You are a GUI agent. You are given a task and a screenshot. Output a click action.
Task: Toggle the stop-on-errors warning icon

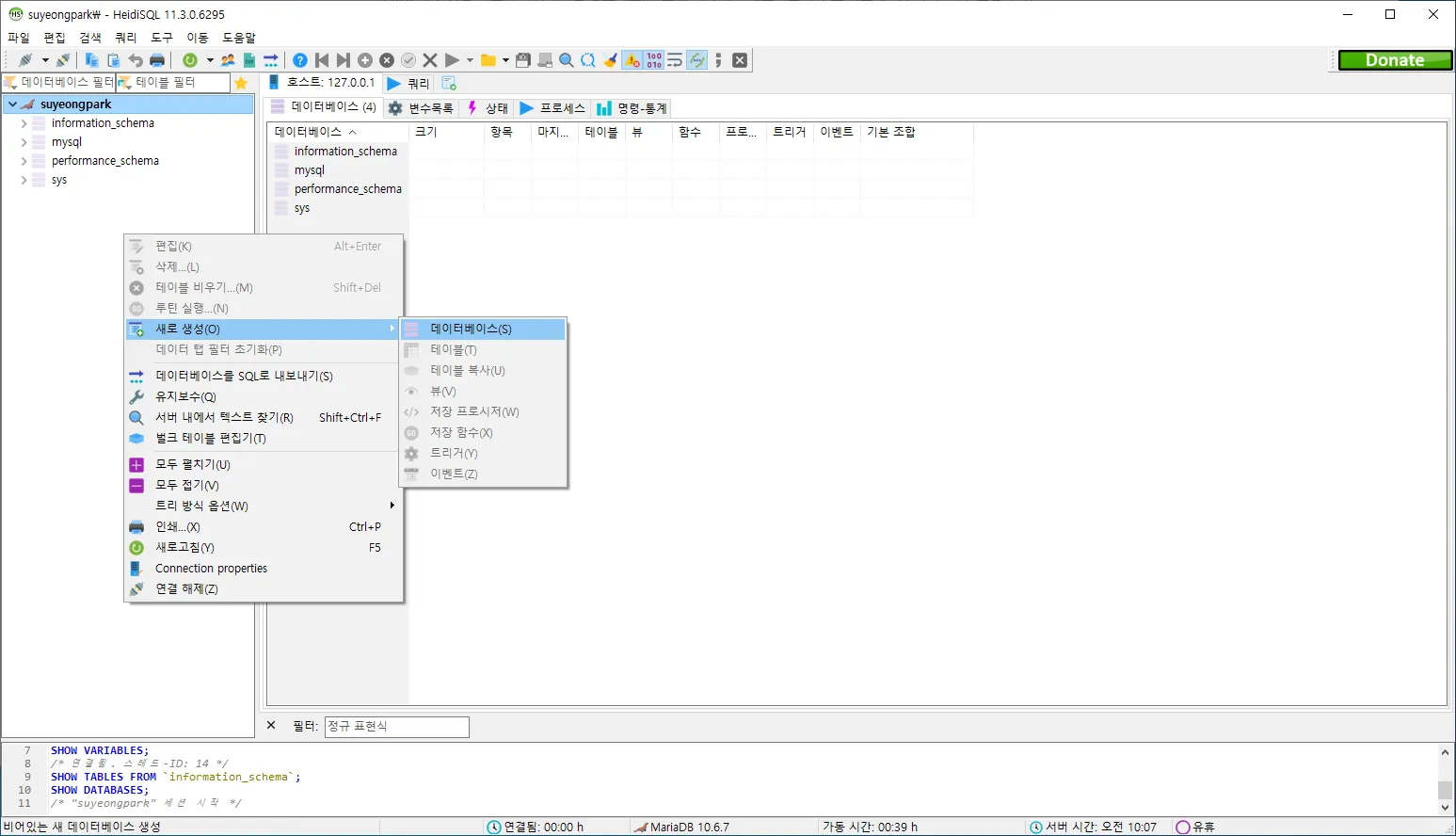point(632,60)
